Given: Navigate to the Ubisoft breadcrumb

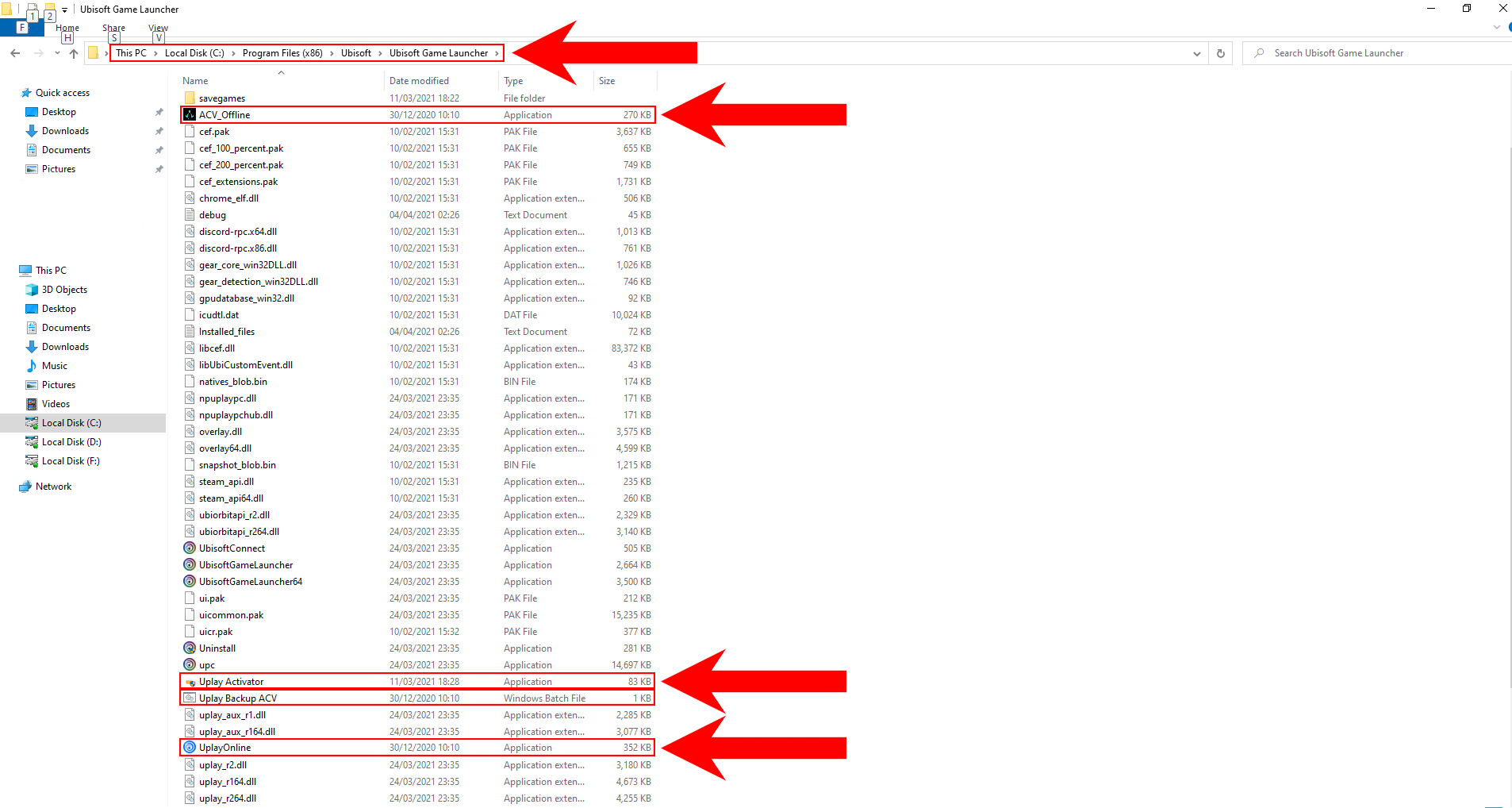Looking at the screenshot, I should (x=356, y=53).
